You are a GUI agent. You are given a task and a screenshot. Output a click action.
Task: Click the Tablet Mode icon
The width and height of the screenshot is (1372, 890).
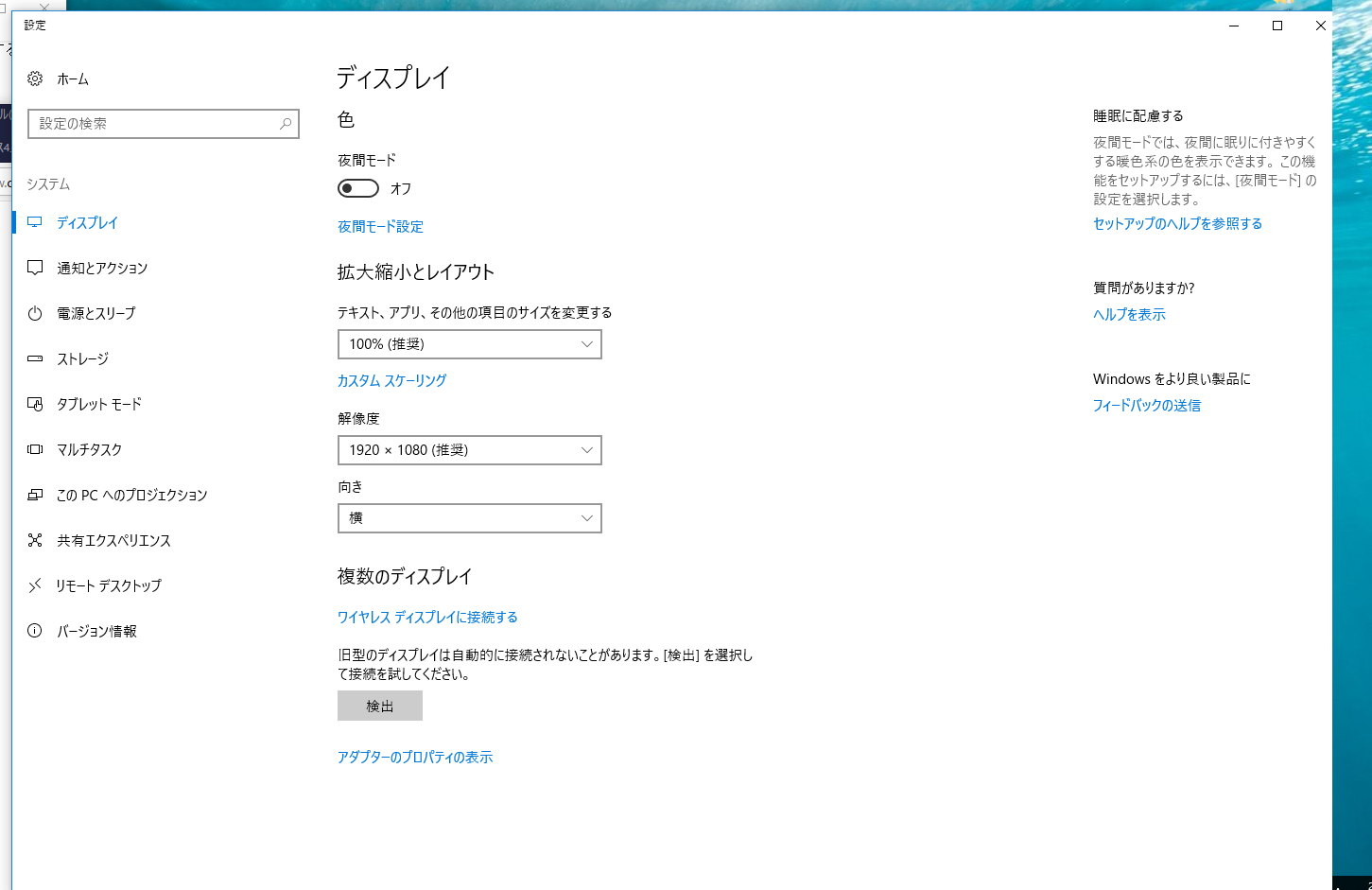[x=35, y=405]
